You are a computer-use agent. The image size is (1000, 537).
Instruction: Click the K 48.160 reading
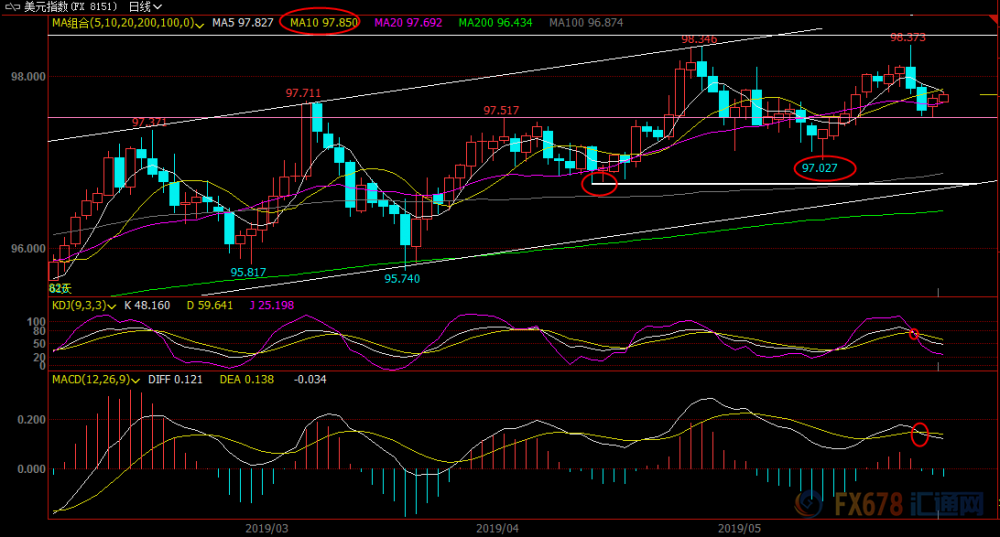pyautogui.click(x=147, y=305)
